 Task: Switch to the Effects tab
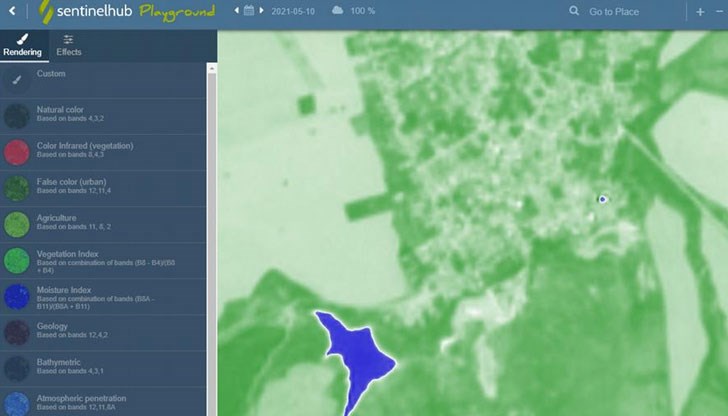[x=69, y=45]
